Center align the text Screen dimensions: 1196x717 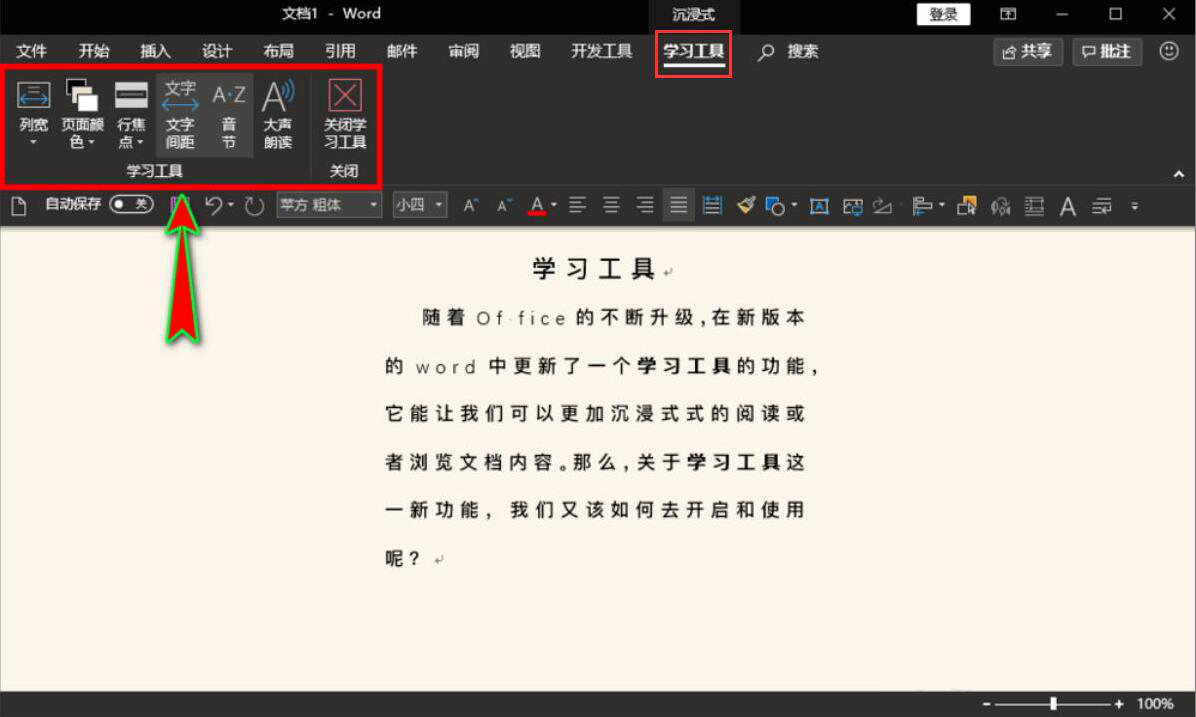tap(611, 205)
